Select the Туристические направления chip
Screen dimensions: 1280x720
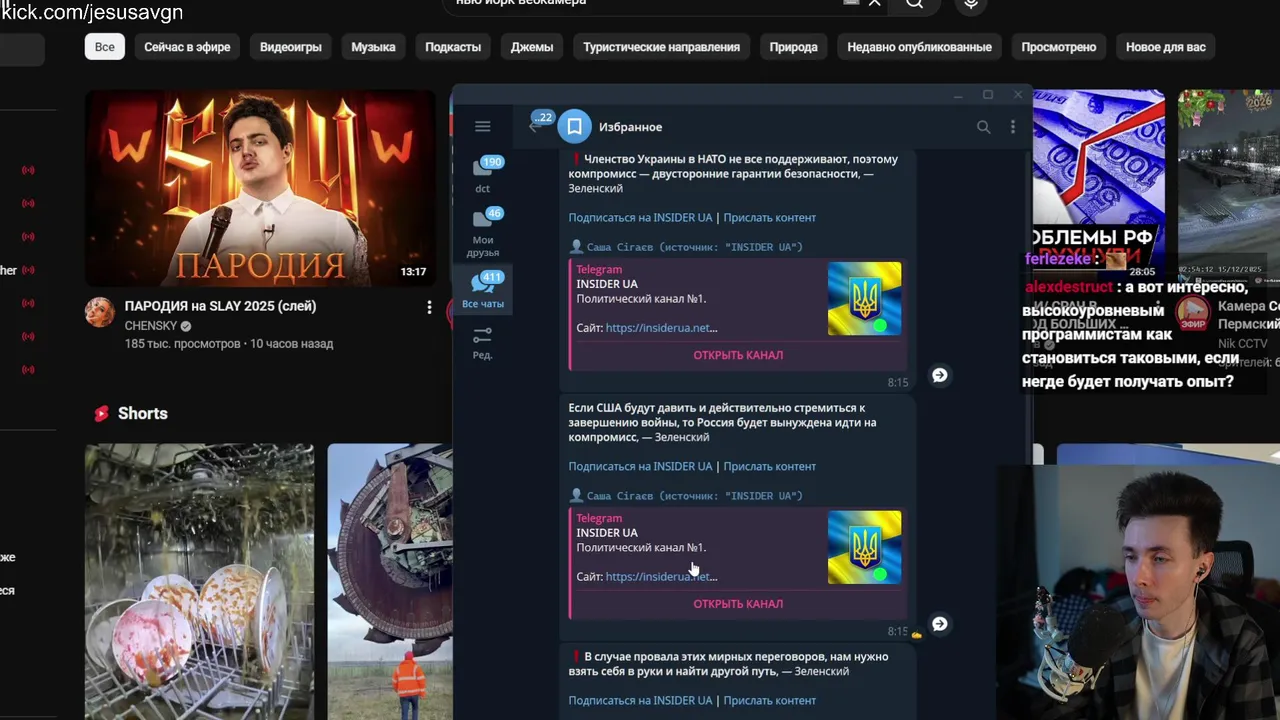(x=662, y=47)
